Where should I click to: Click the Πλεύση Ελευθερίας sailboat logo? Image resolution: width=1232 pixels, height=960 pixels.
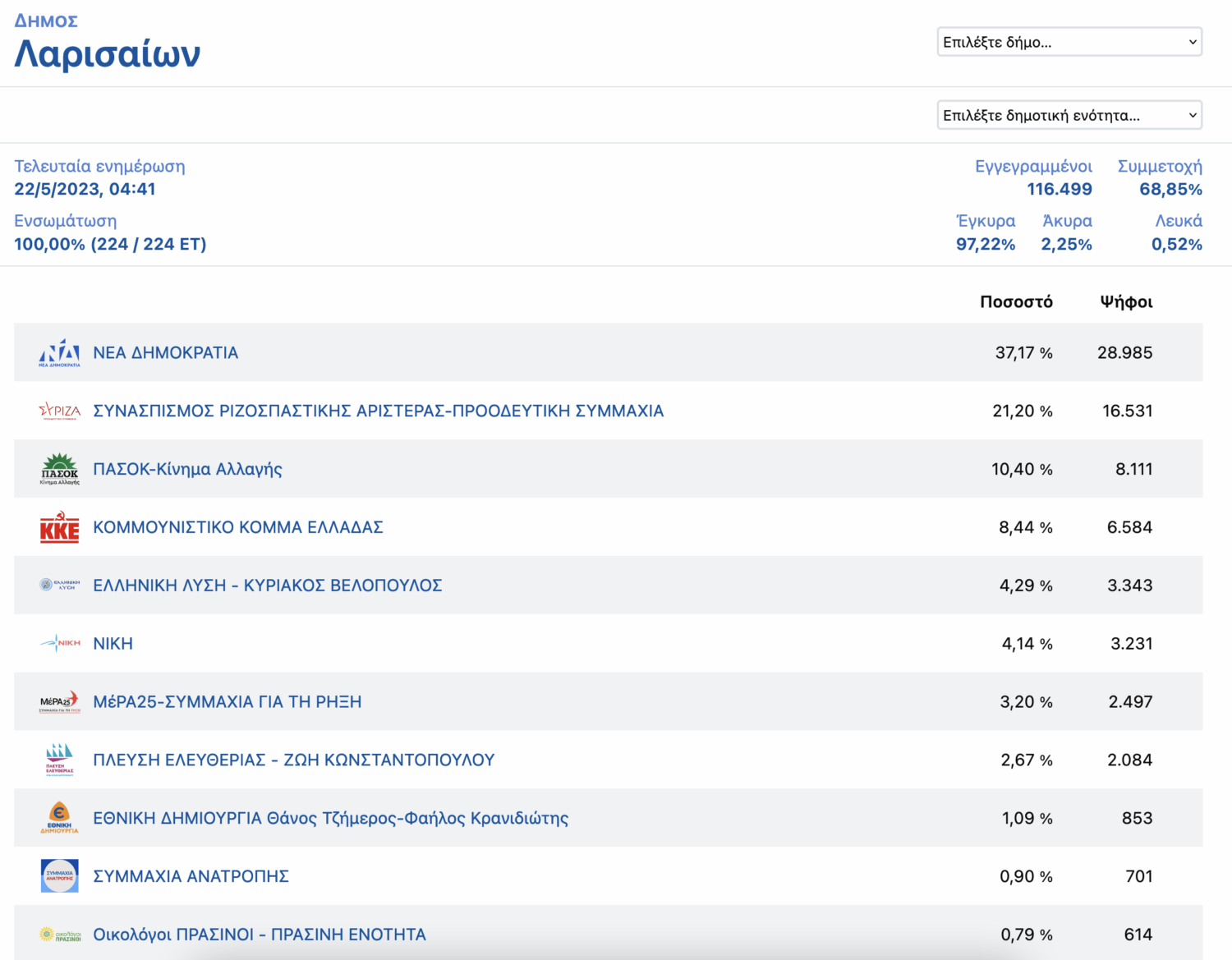(60, 760)
